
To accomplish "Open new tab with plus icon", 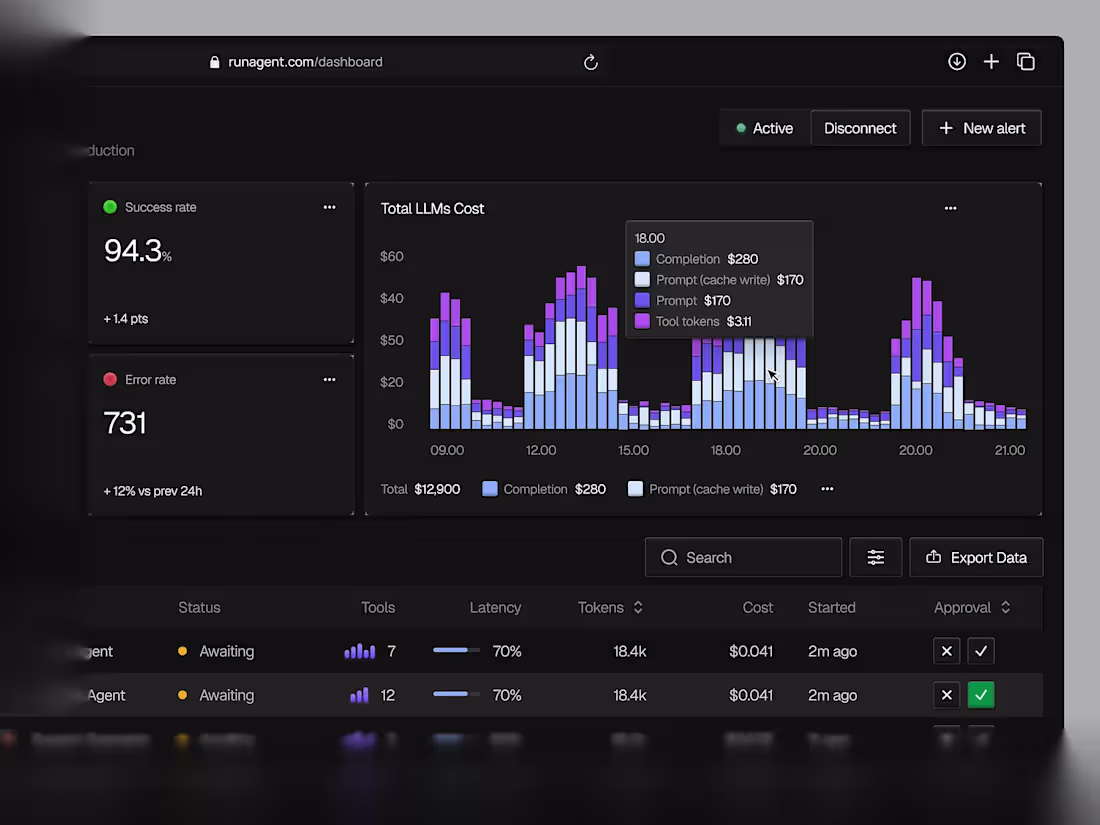I will (991, 62).
